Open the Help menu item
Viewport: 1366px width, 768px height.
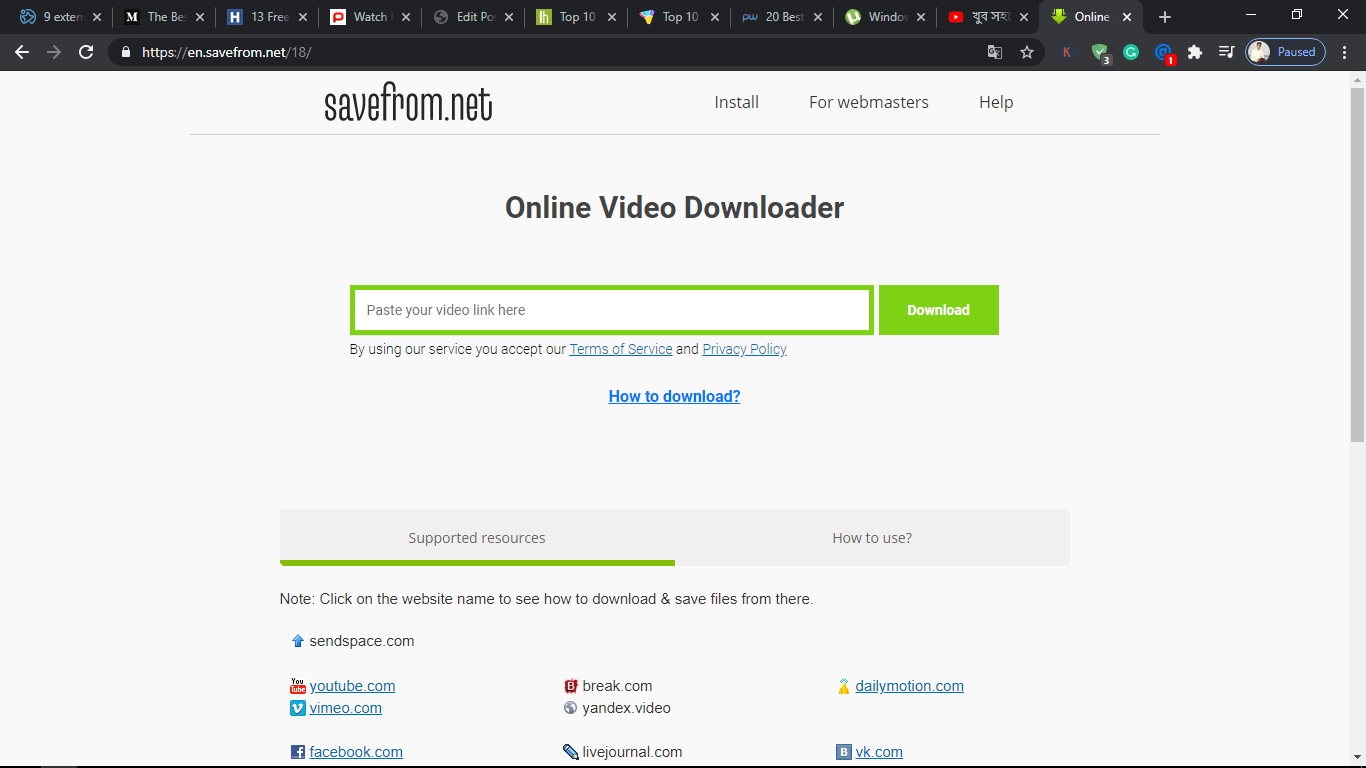coord(996,102)
